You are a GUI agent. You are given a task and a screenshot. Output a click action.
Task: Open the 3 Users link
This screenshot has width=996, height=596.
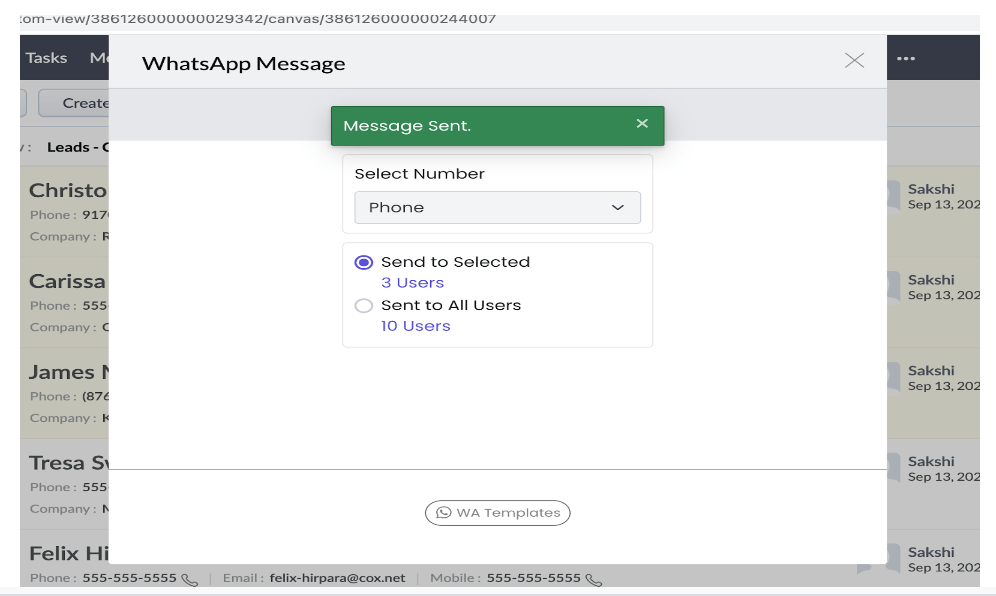(412, 282)
